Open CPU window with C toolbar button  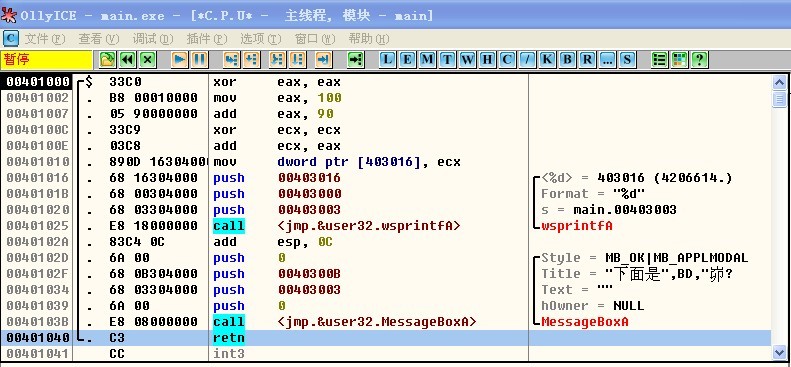(507, 60)
